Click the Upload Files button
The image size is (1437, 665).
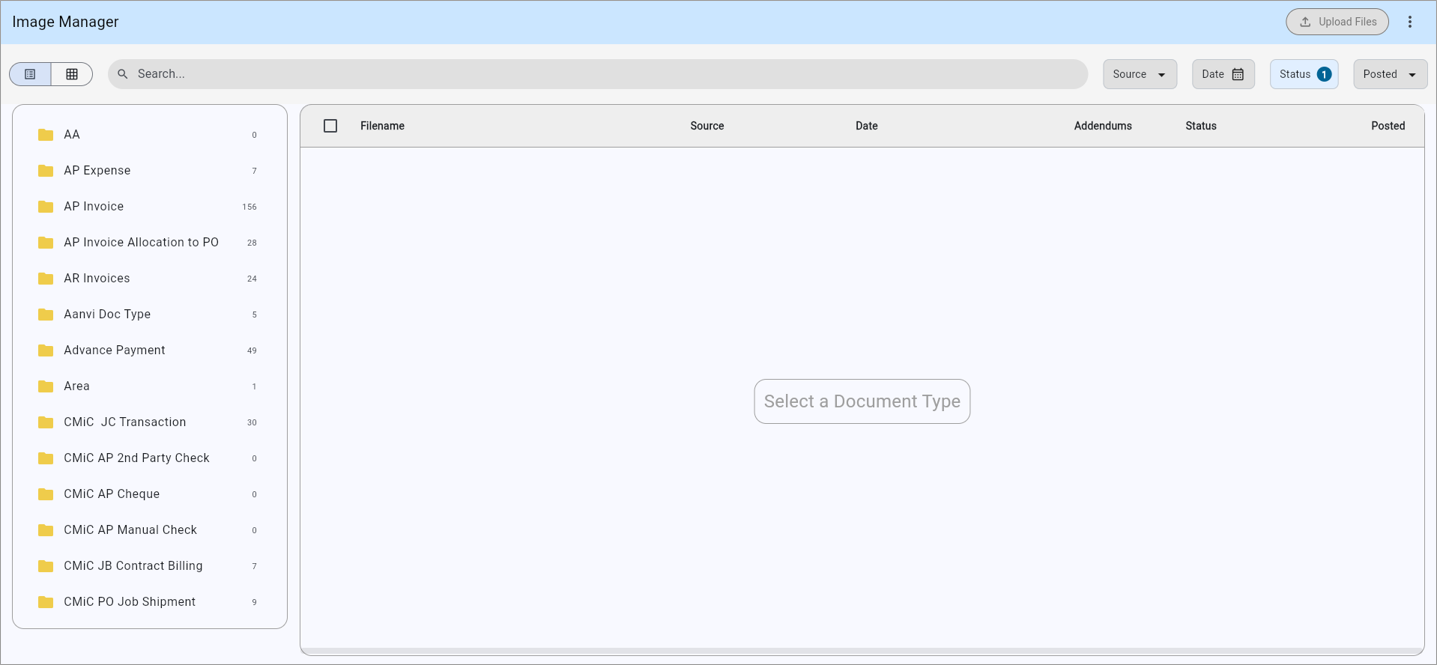pyautogui.click(x=1337, y=22)
